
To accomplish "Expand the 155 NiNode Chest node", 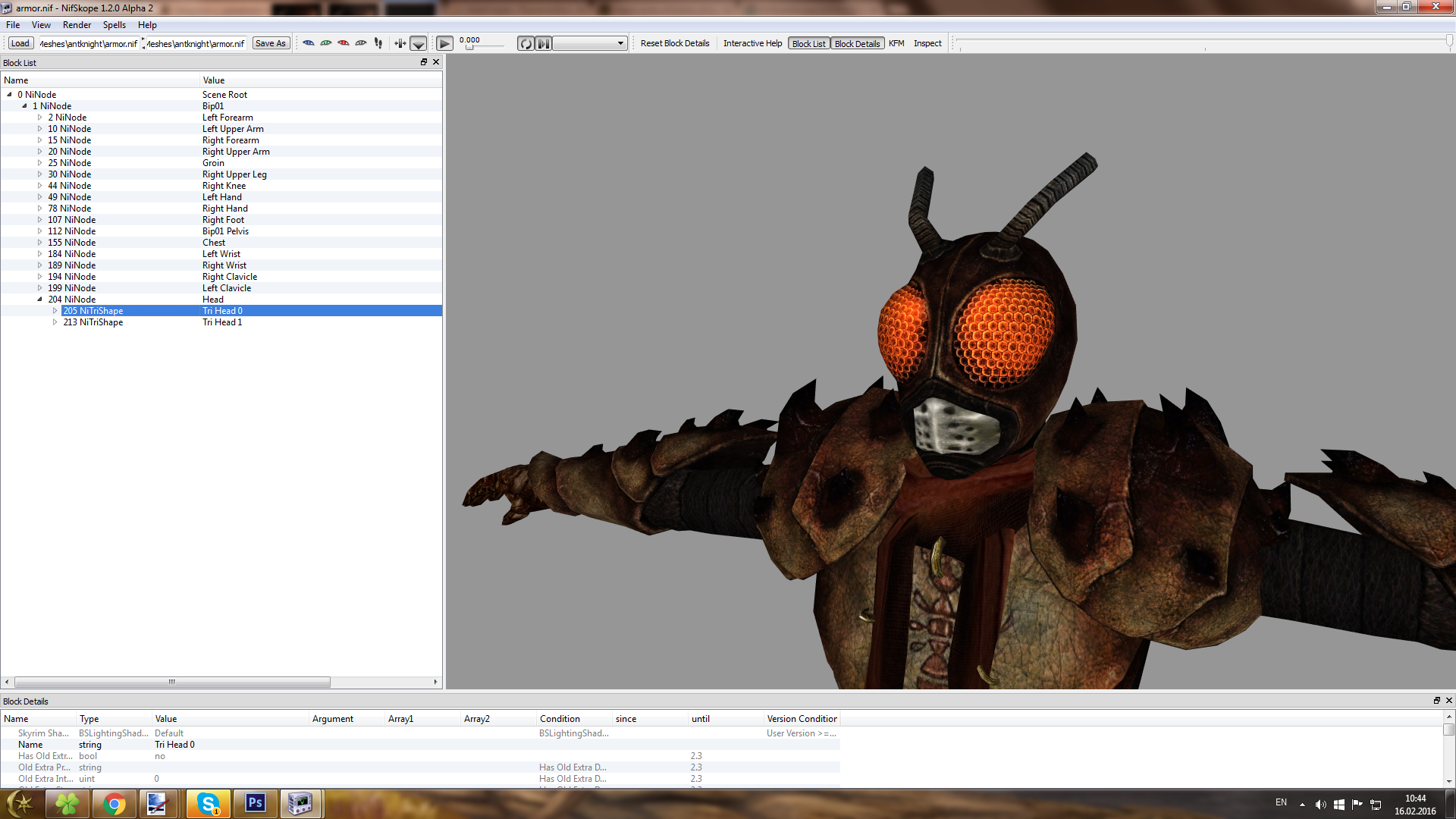I will (39, 243).
